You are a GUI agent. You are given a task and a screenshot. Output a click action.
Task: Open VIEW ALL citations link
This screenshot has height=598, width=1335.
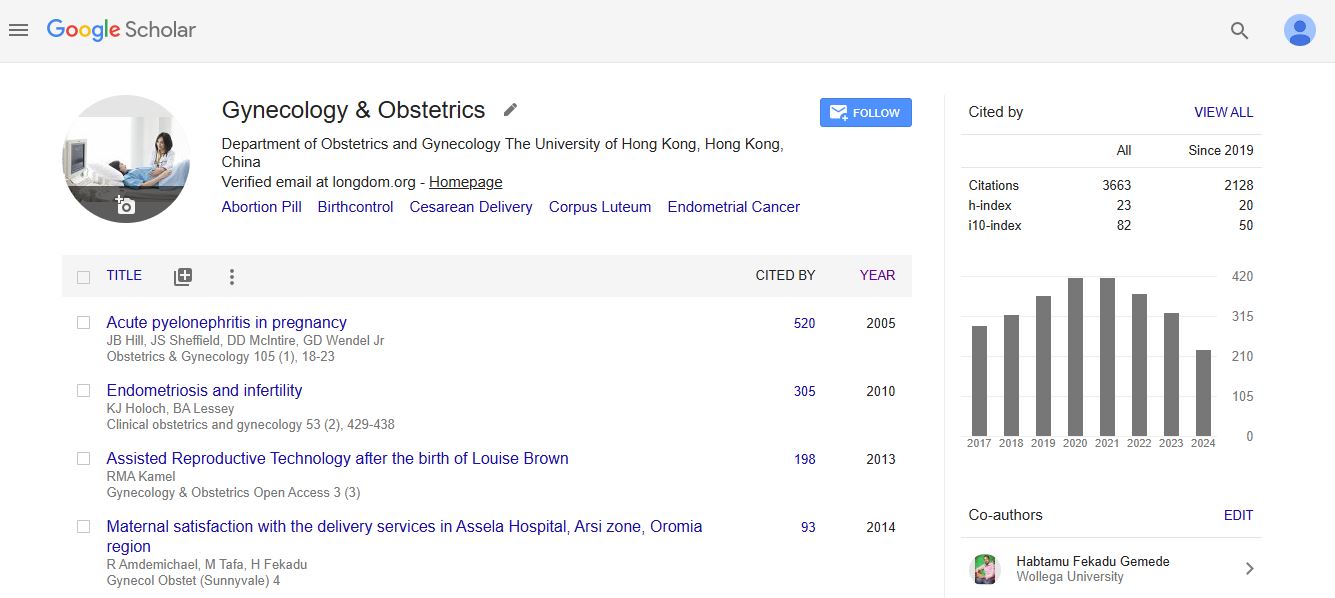[1223, 113]
